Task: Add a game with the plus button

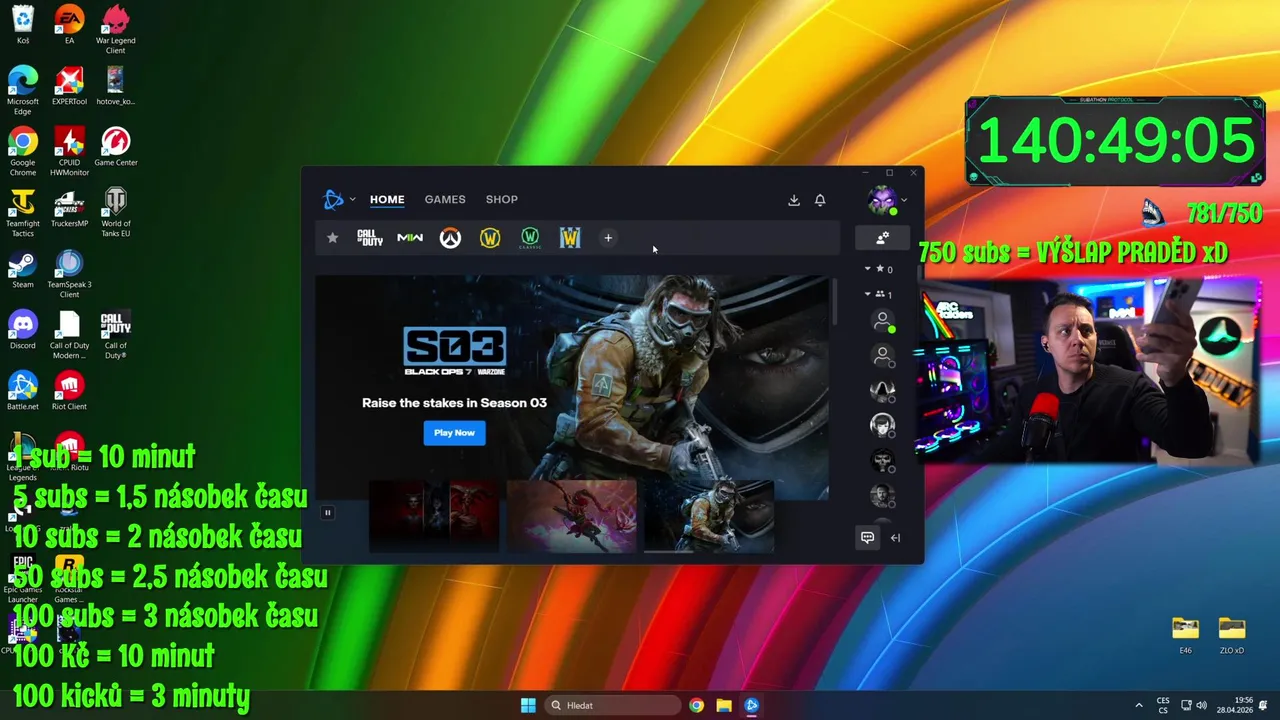Action: coord(608,238)
